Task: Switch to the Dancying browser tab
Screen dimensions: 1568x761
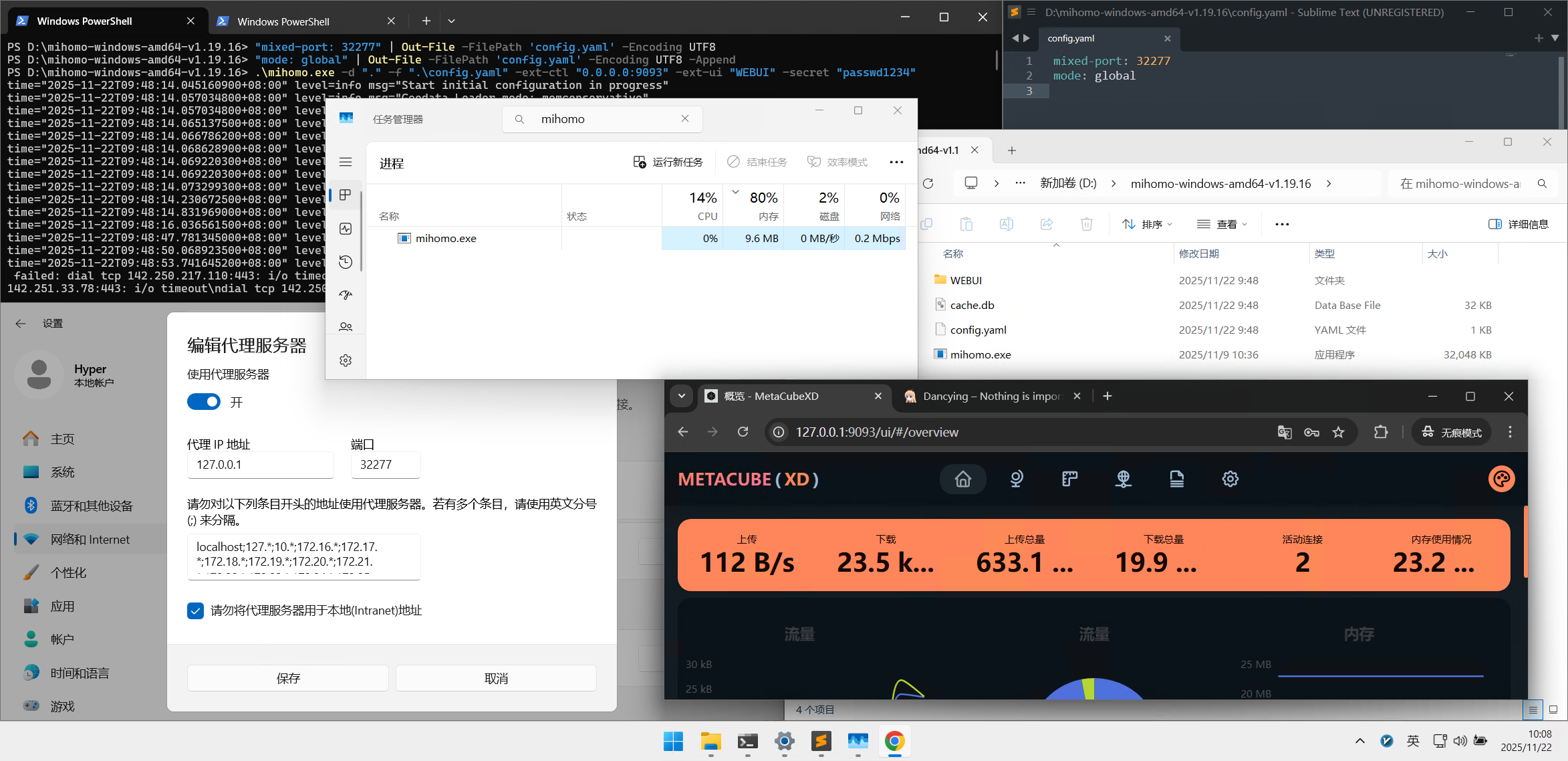Action: (x=983, y=396)
